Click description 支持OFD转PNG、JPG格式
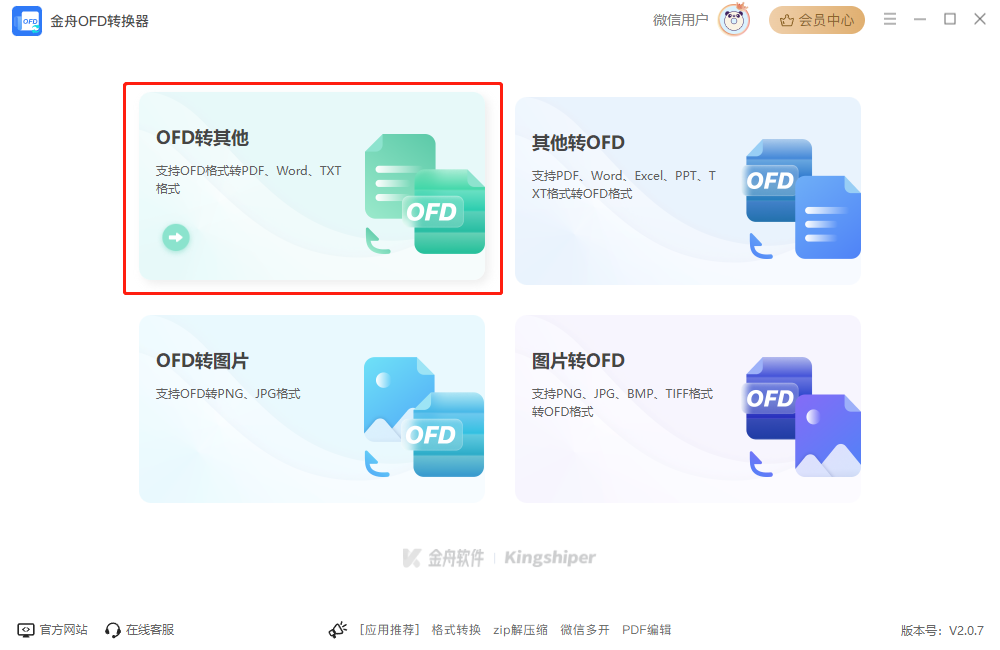Screen dimensions: 1000x650 [228, 394]
